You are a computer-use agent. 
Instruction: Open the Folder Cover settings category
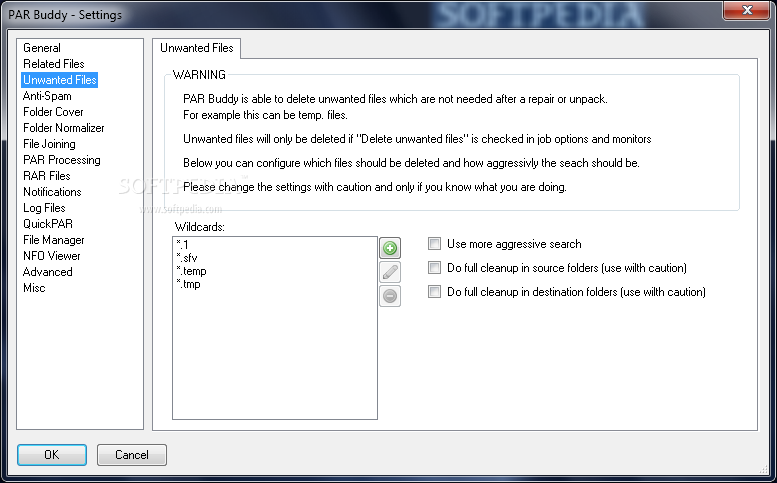coord(54,112)
